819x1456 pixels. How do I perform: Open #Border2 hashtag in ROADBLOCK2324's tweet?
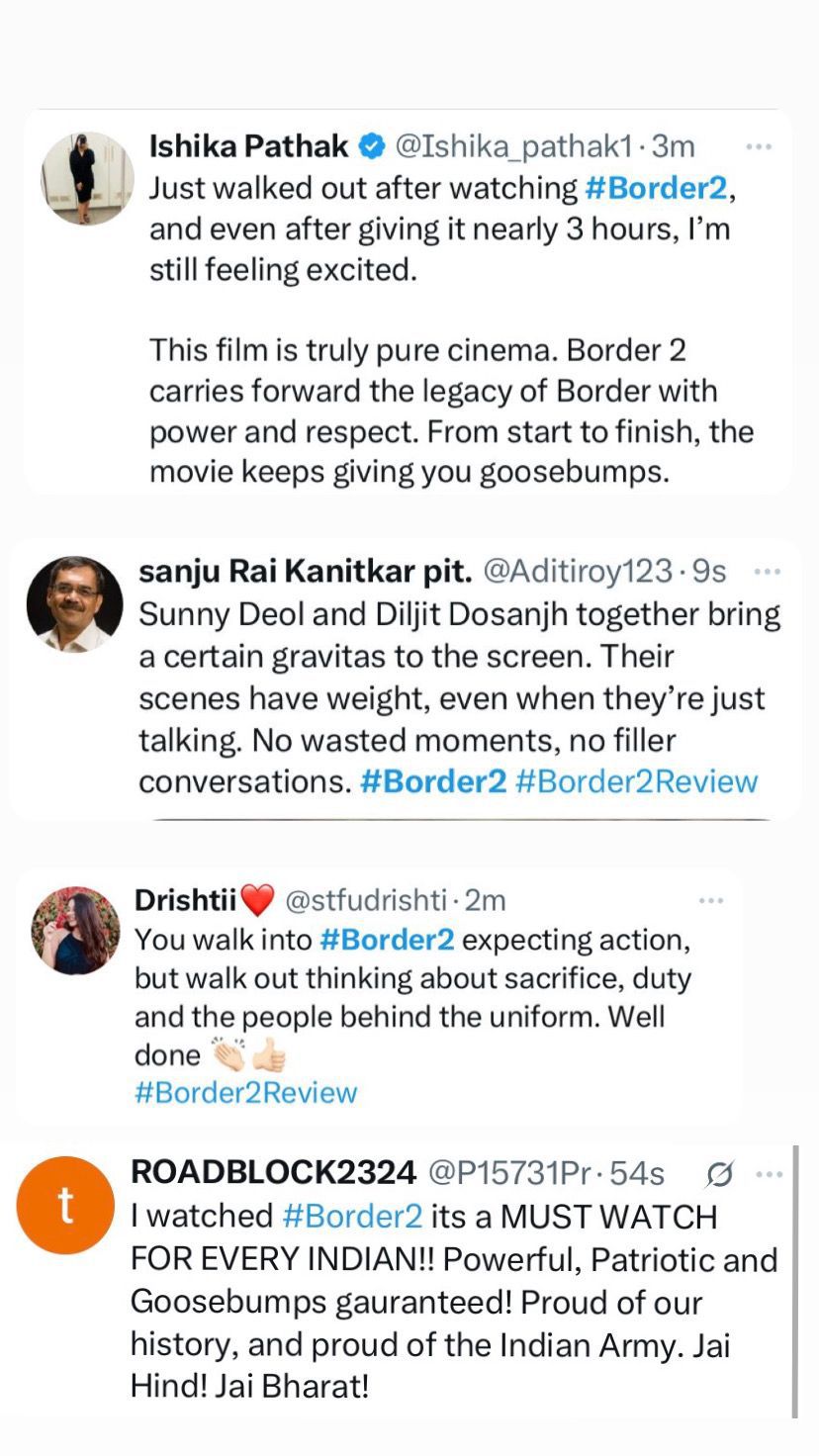click(x=352, y=1216)
